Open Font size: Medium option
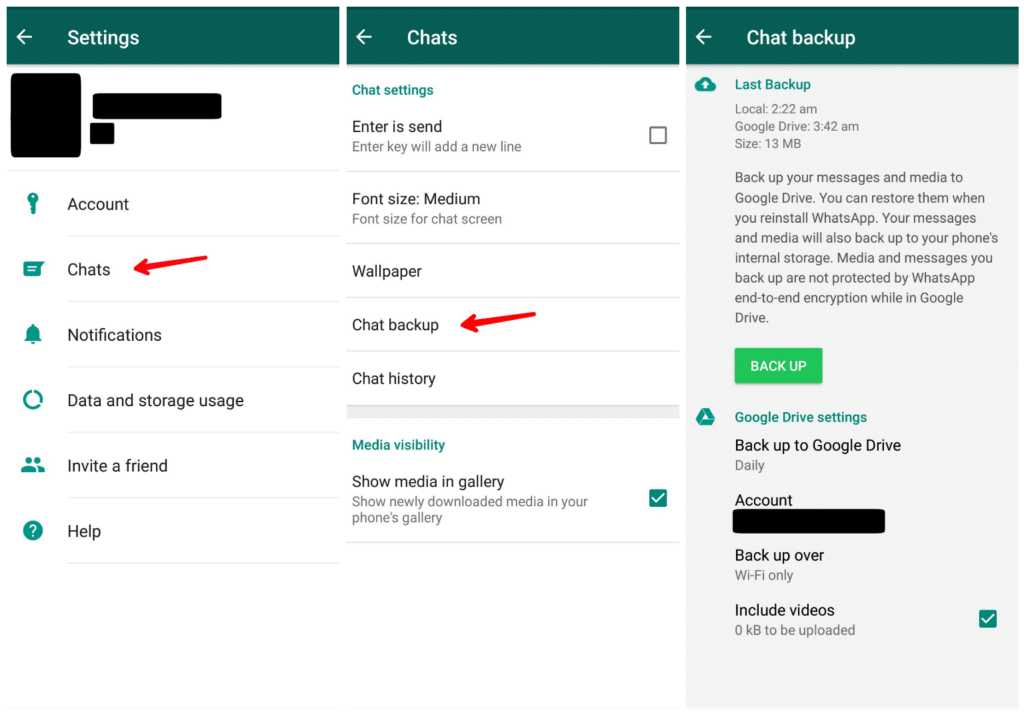The height and width of the screenshot is (717, 1024). [513, 208]
